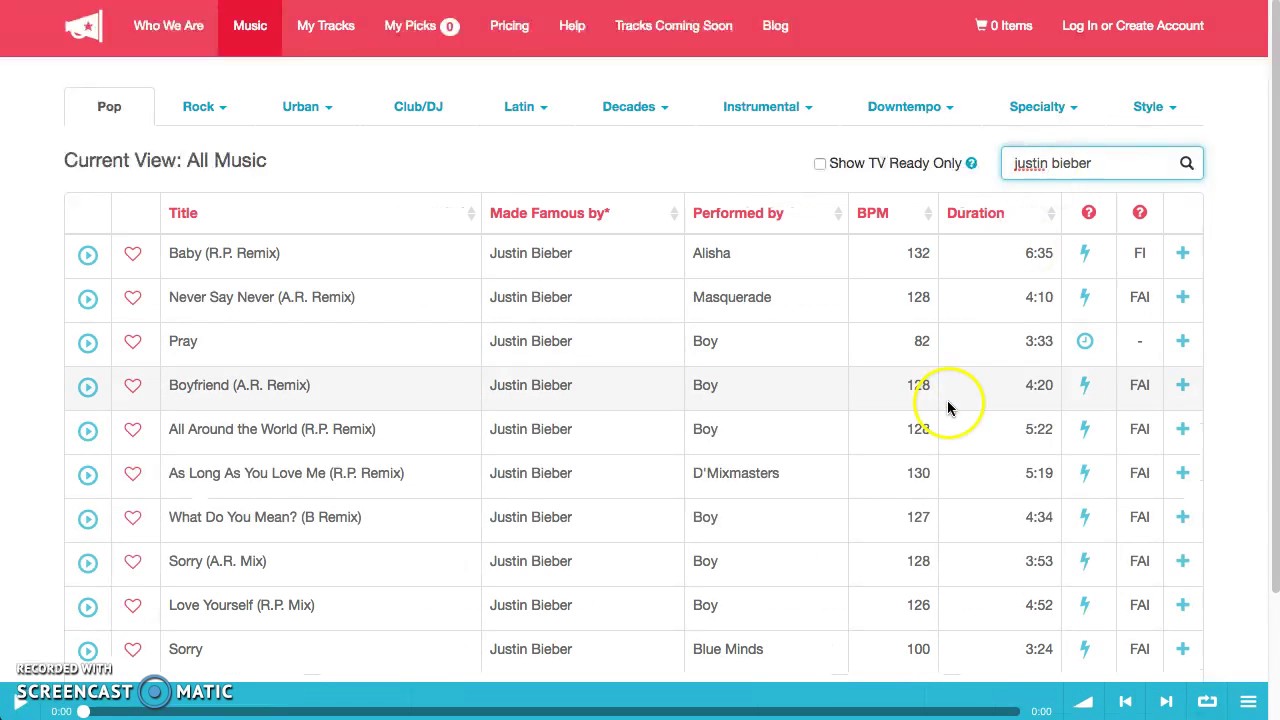Expand the Specialty dropdown

[x=1043, y=107]
